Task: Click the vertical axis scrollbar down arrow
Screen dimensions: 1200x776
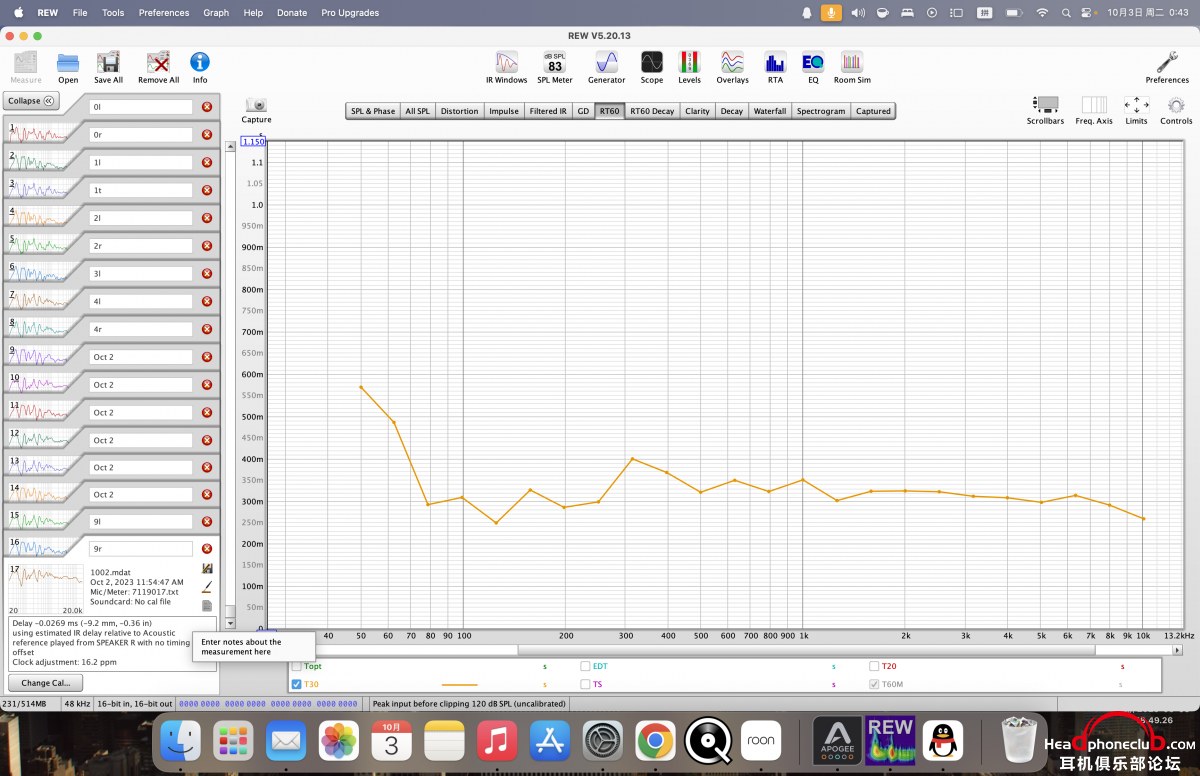Action: tap(230, 622)
